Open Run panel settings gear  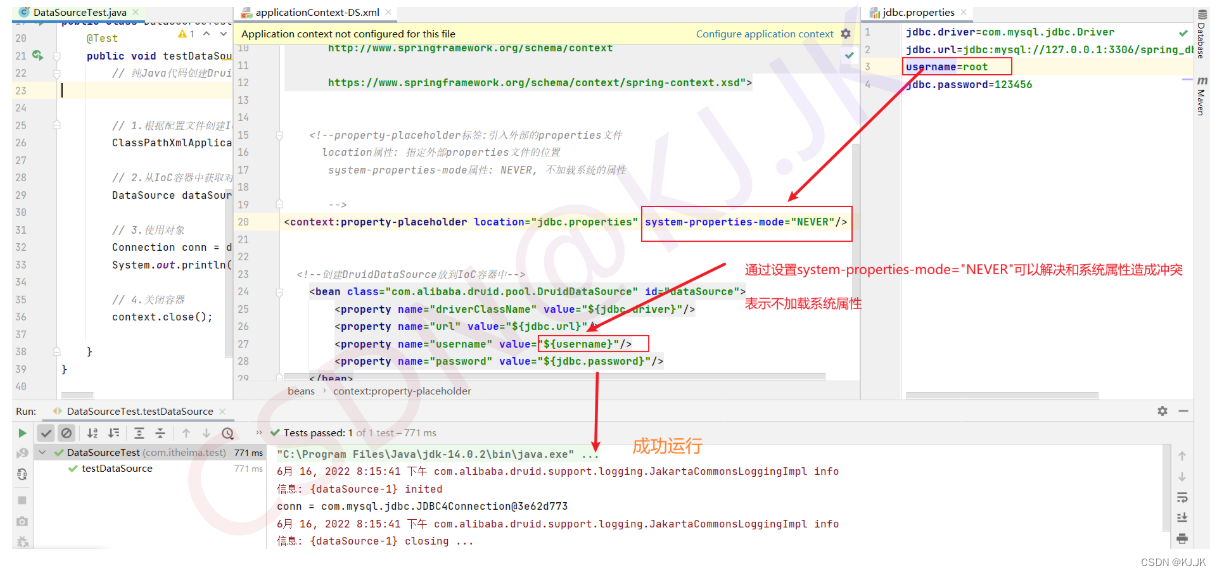click(1162, 411)
